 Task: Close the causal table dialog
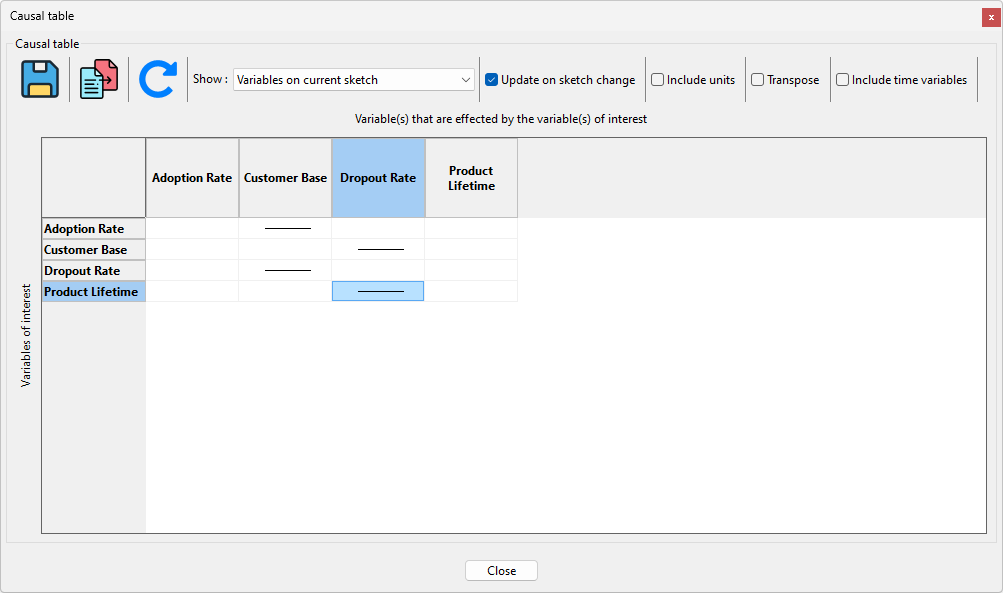tap(501, 570)
